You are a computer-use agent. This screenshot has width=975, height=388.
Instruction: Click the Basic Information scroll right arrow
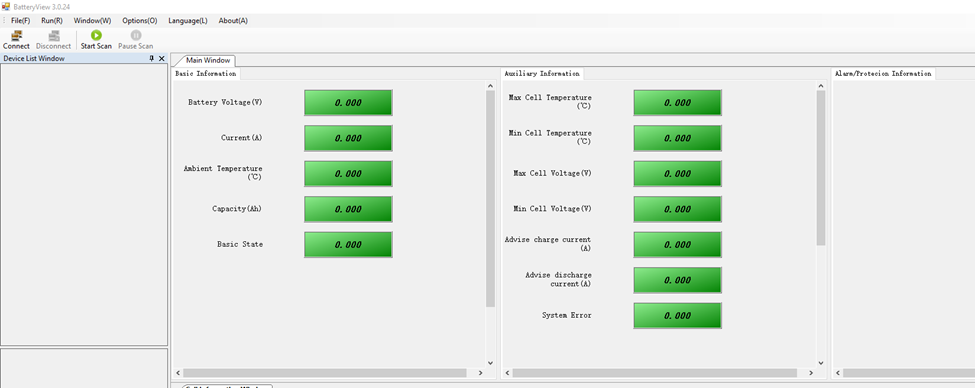pyautogui.click(x=480, y=373)
